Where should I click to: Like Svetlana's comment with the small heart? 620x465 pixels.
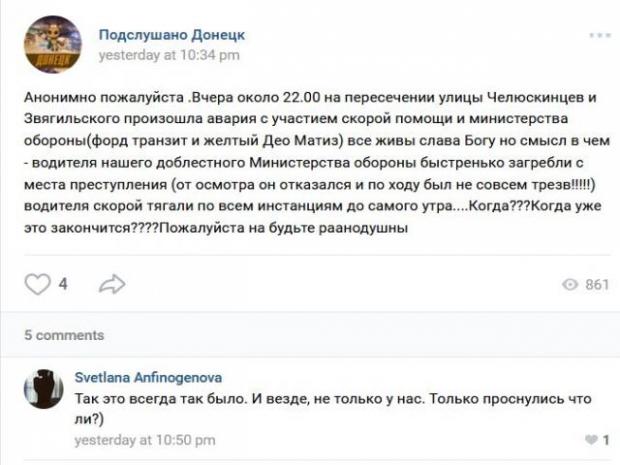pos(591,440)
